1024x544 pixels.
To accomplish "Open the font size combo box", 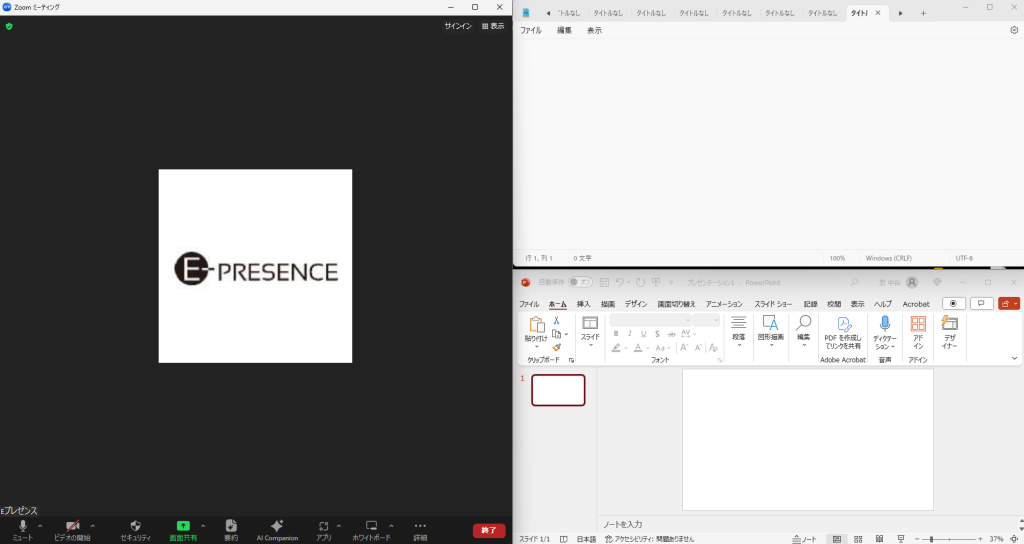I will click(x=706, y=320).
